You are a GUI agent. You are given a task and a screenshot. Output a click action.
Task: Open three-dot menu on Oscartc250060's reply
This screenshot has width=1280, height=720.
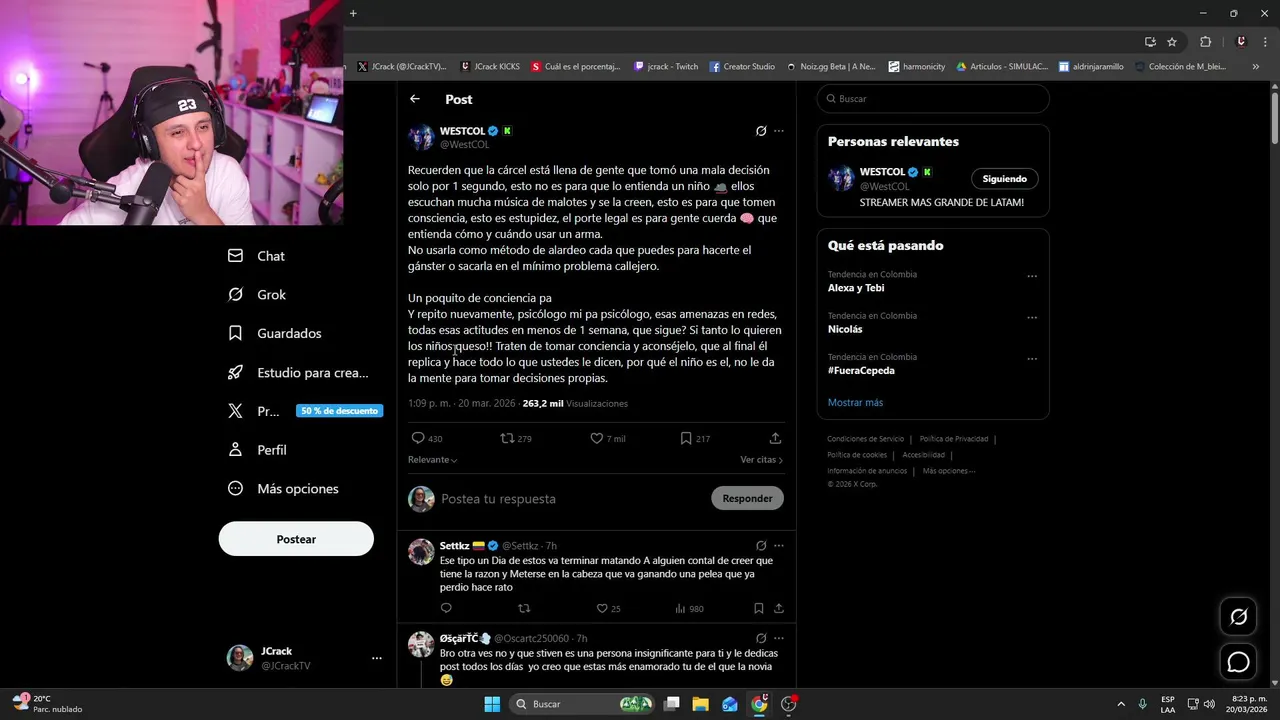coord(779,638)
